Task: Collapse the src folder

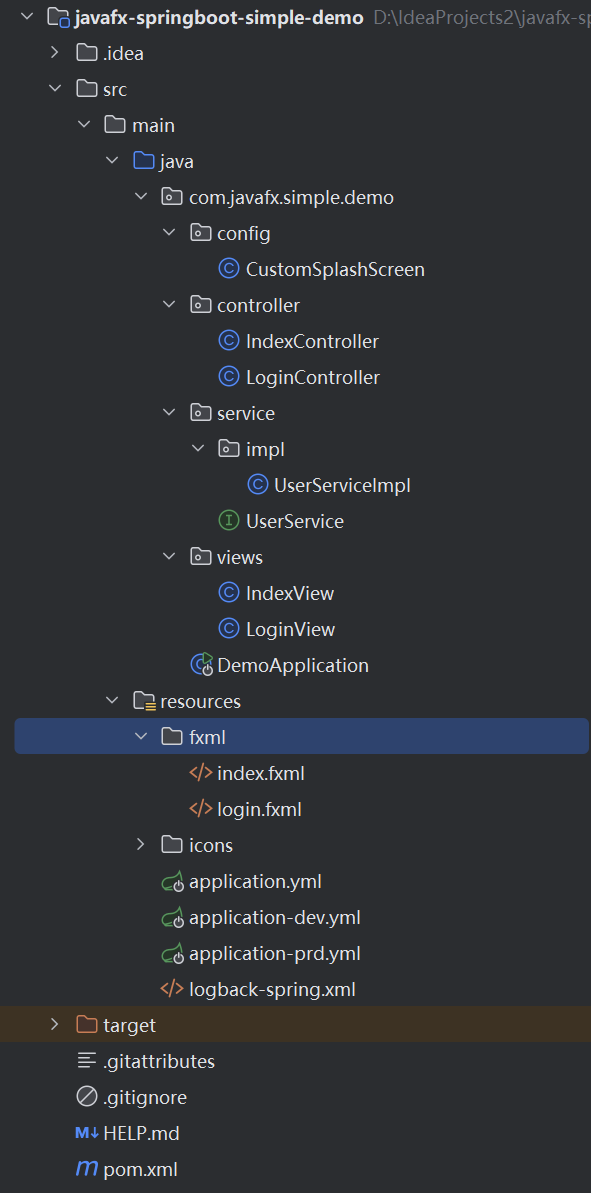Action: 56,88
